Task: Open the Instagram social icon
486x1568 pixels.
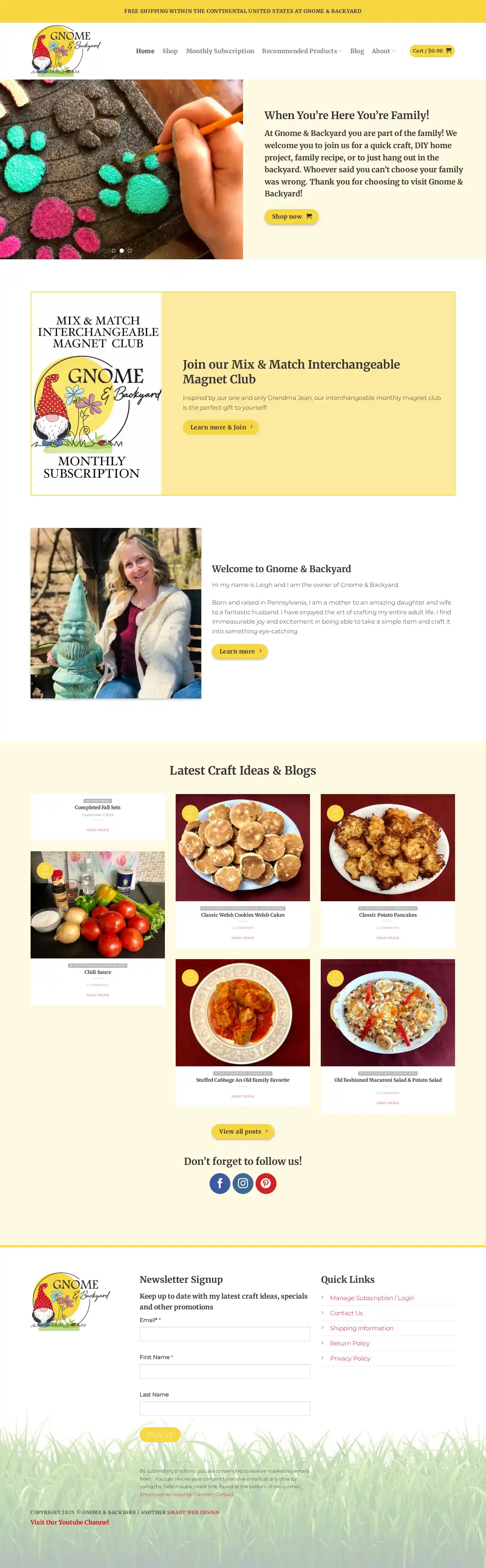Action: pos(243,1183)
